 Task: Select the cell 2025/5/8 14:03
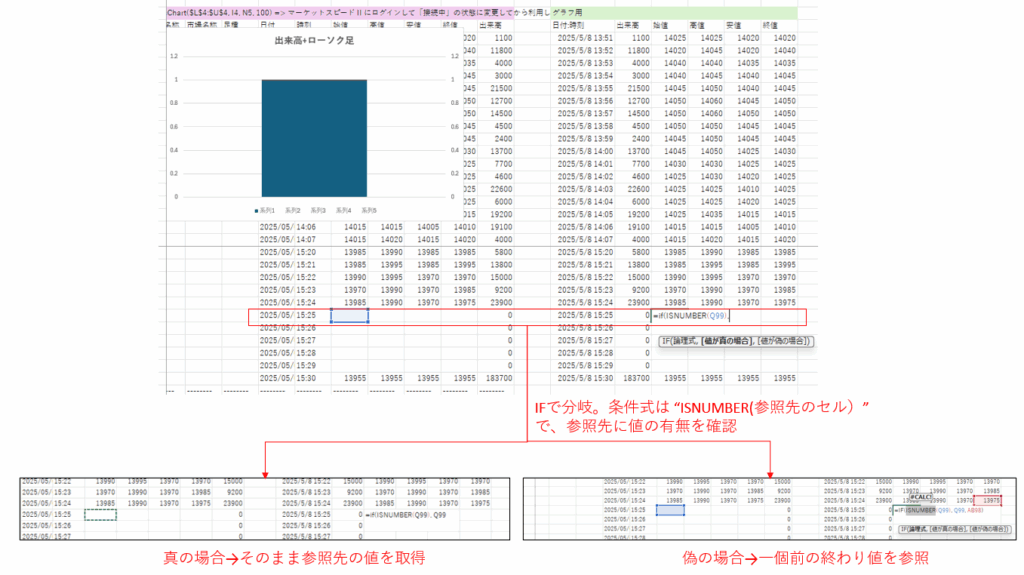click(x=585, y=189)
